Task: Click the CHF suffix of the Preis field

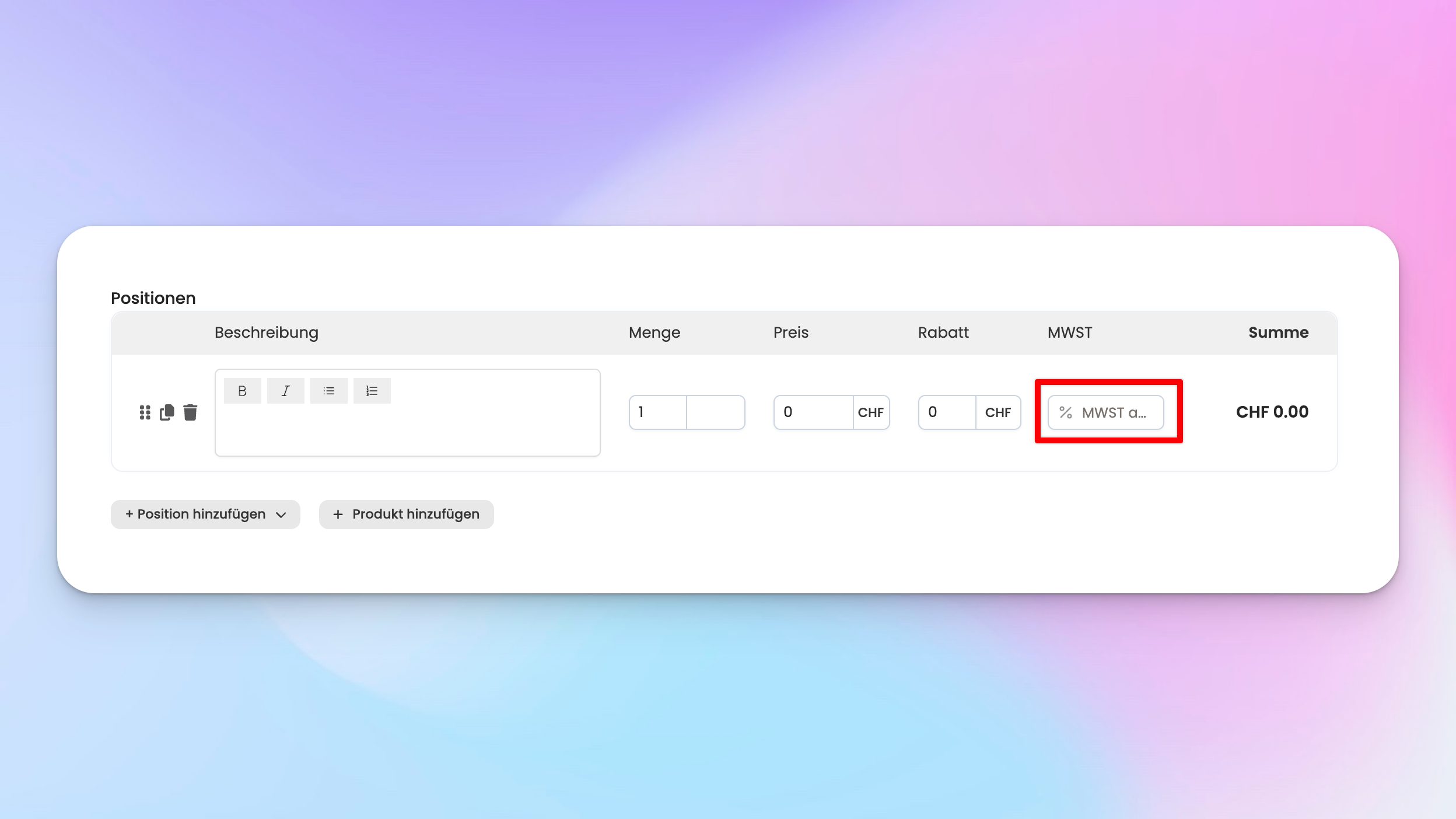Action: [x=870, y=412]
